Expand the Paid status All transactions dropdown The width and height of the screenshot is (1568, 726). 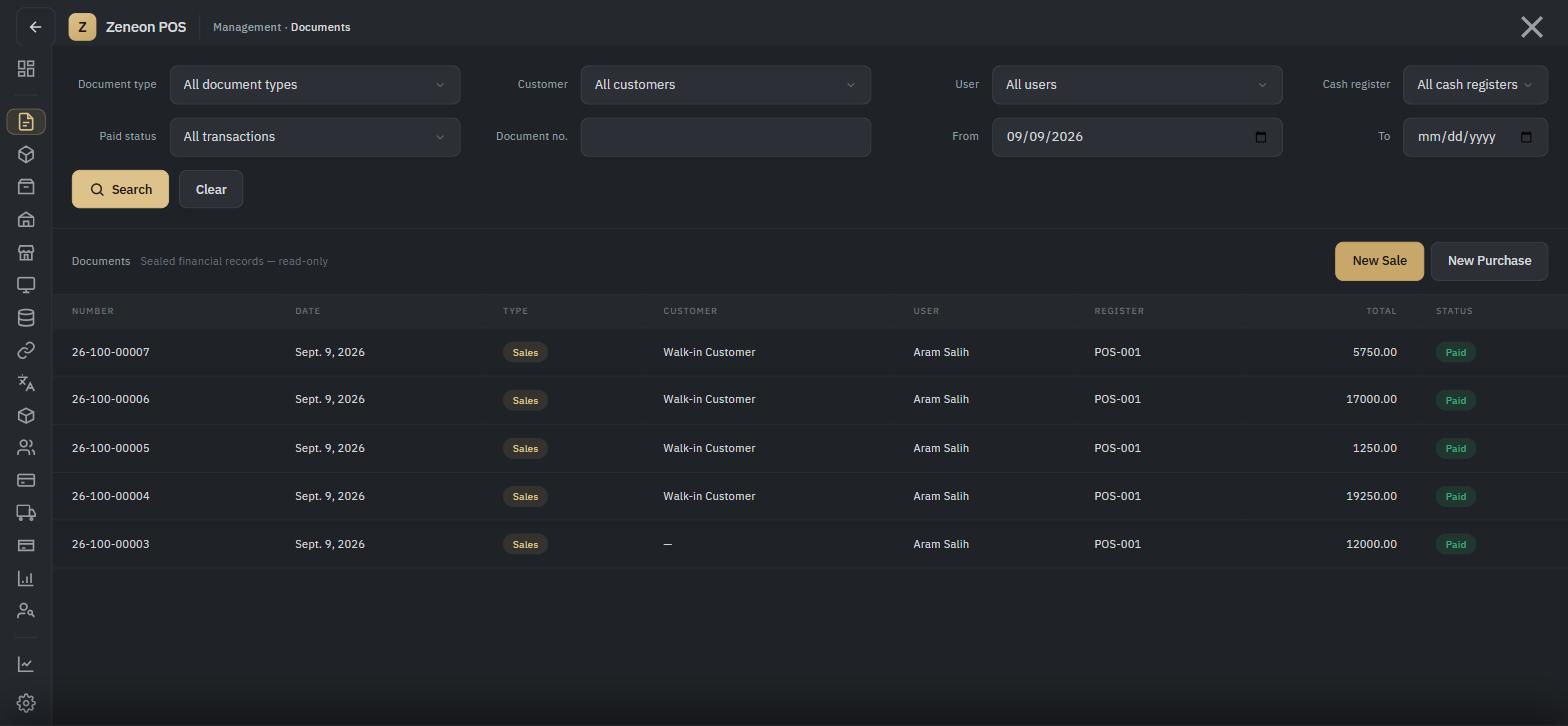[315, 137]
